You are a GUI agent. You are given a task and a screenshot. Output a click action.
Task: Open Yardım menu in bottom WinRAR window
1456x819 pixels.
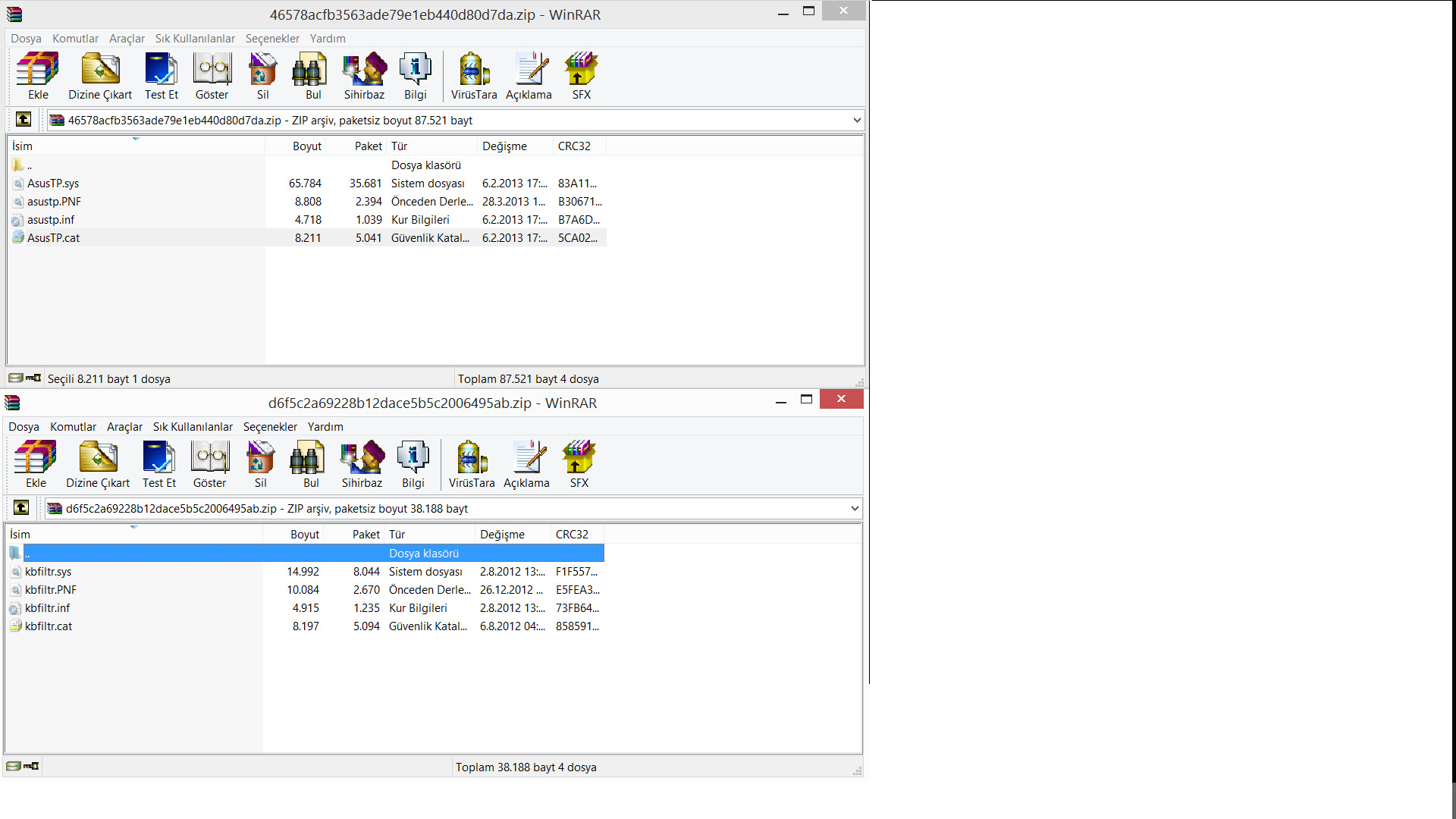325,427
